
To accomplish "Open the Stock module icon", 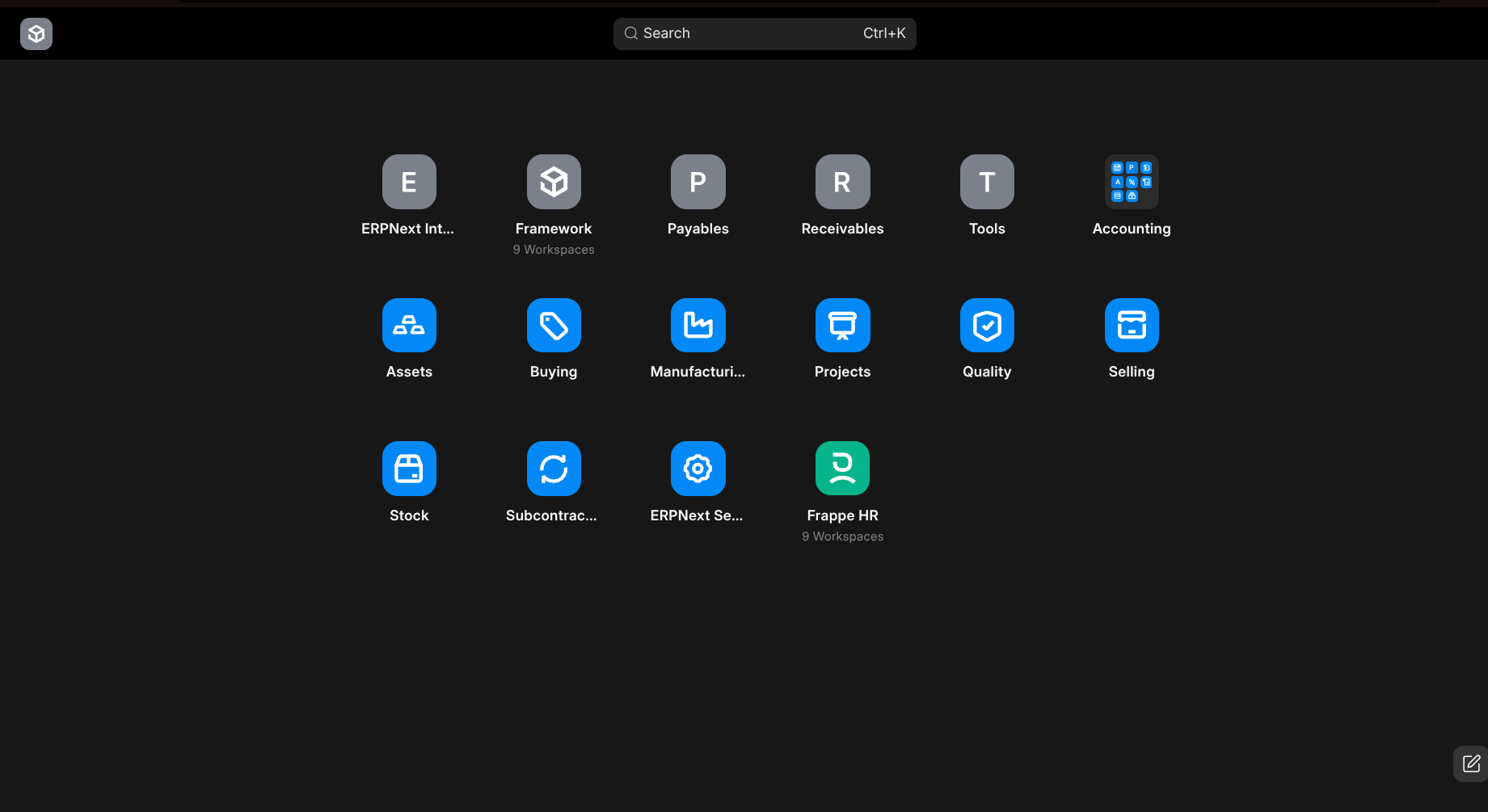I will (409, 469).
